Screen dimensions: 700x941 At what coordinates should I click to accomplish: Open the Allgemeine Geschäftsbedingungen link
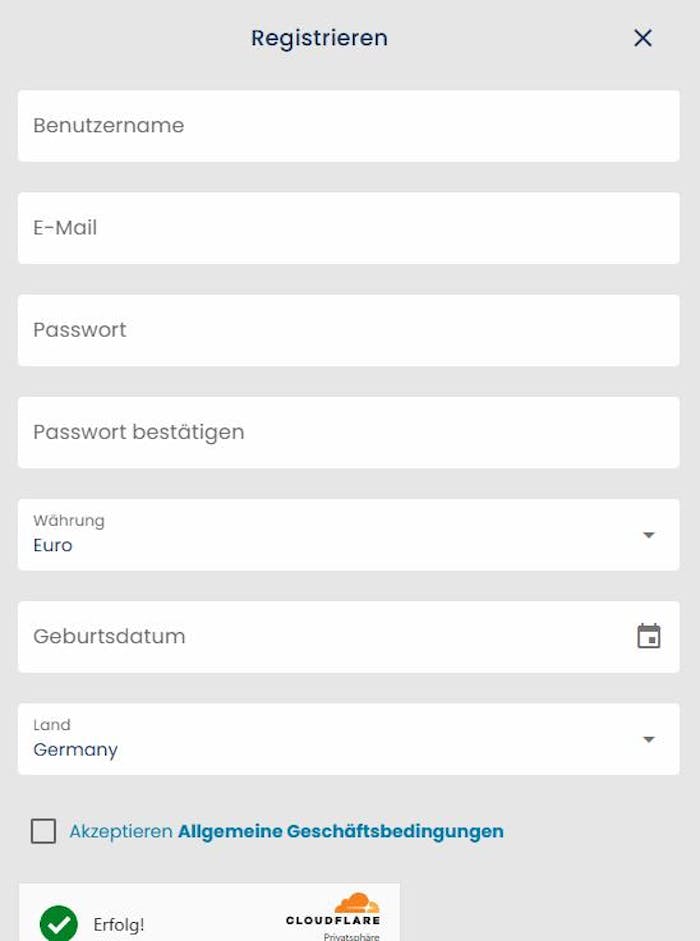(340, 831)
